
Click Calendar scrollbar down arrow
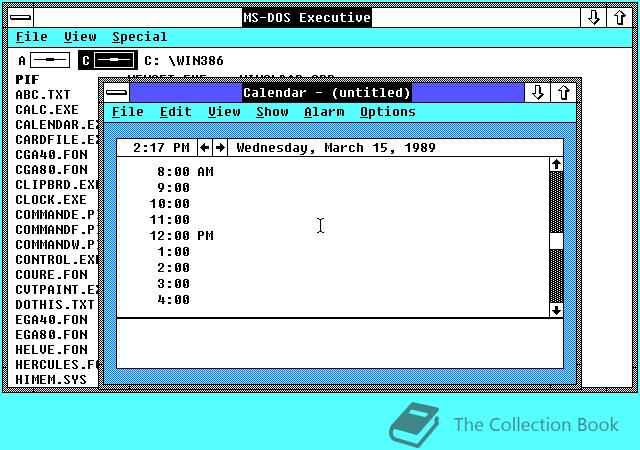(556, 310)
